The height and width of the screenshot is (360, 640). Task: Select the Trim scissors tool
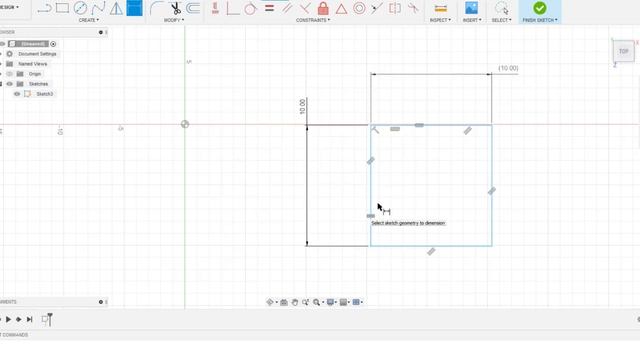pos(176,8)
